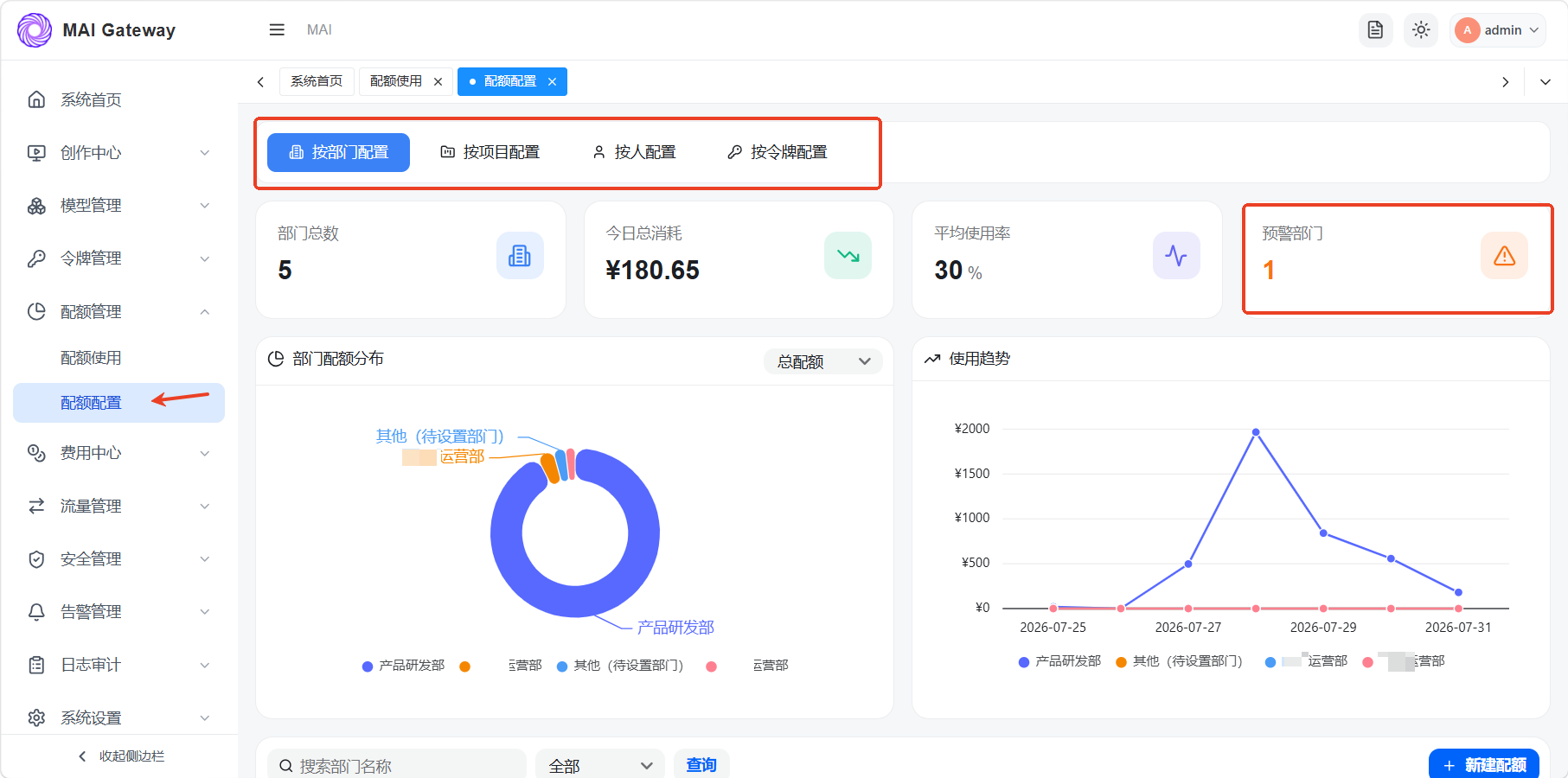
Task: Click the 系统设置 gear icon
Action: pos(36,717)
